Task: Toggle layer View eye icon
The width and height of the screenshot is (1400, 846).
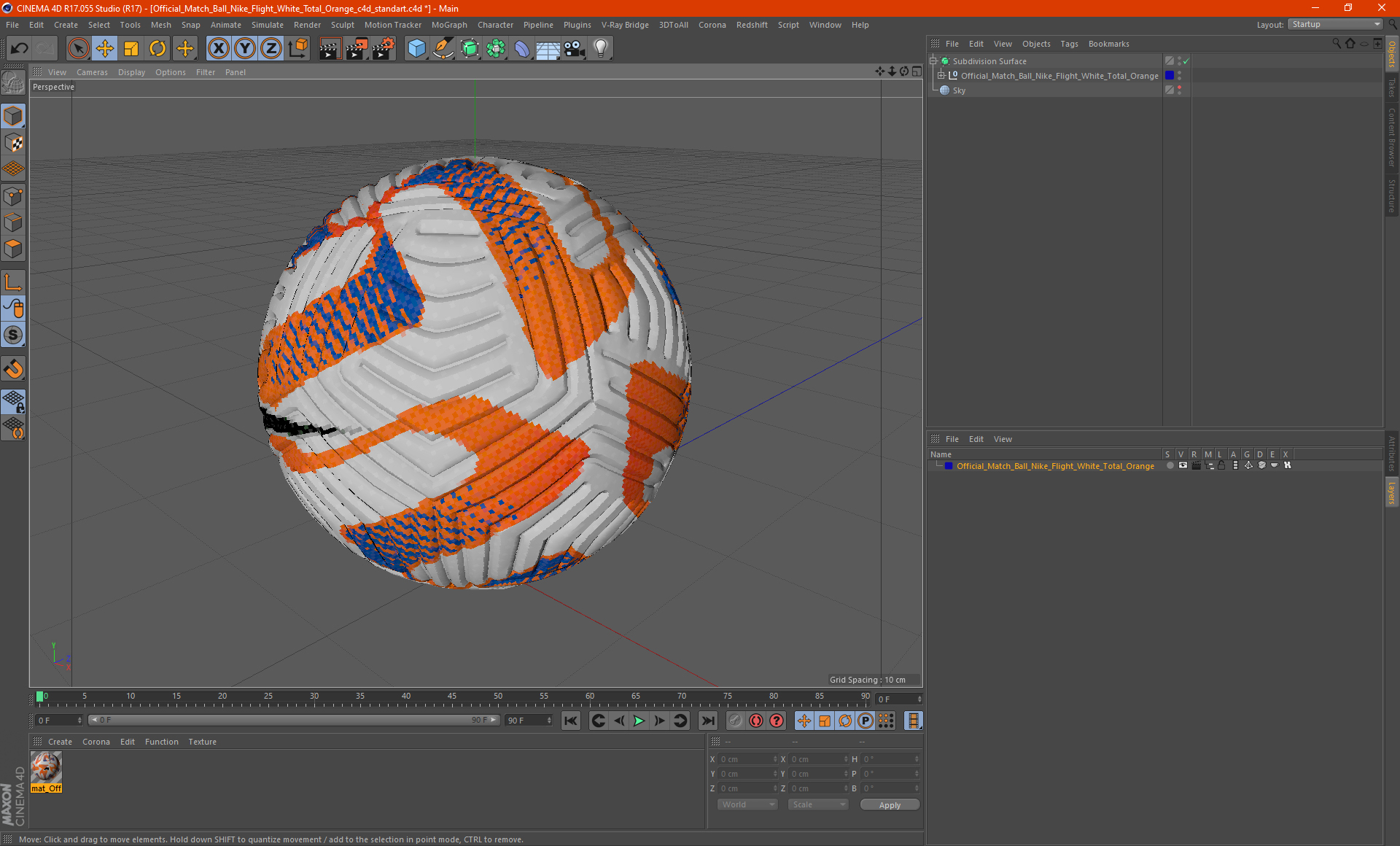Action: click(1183, 465)
